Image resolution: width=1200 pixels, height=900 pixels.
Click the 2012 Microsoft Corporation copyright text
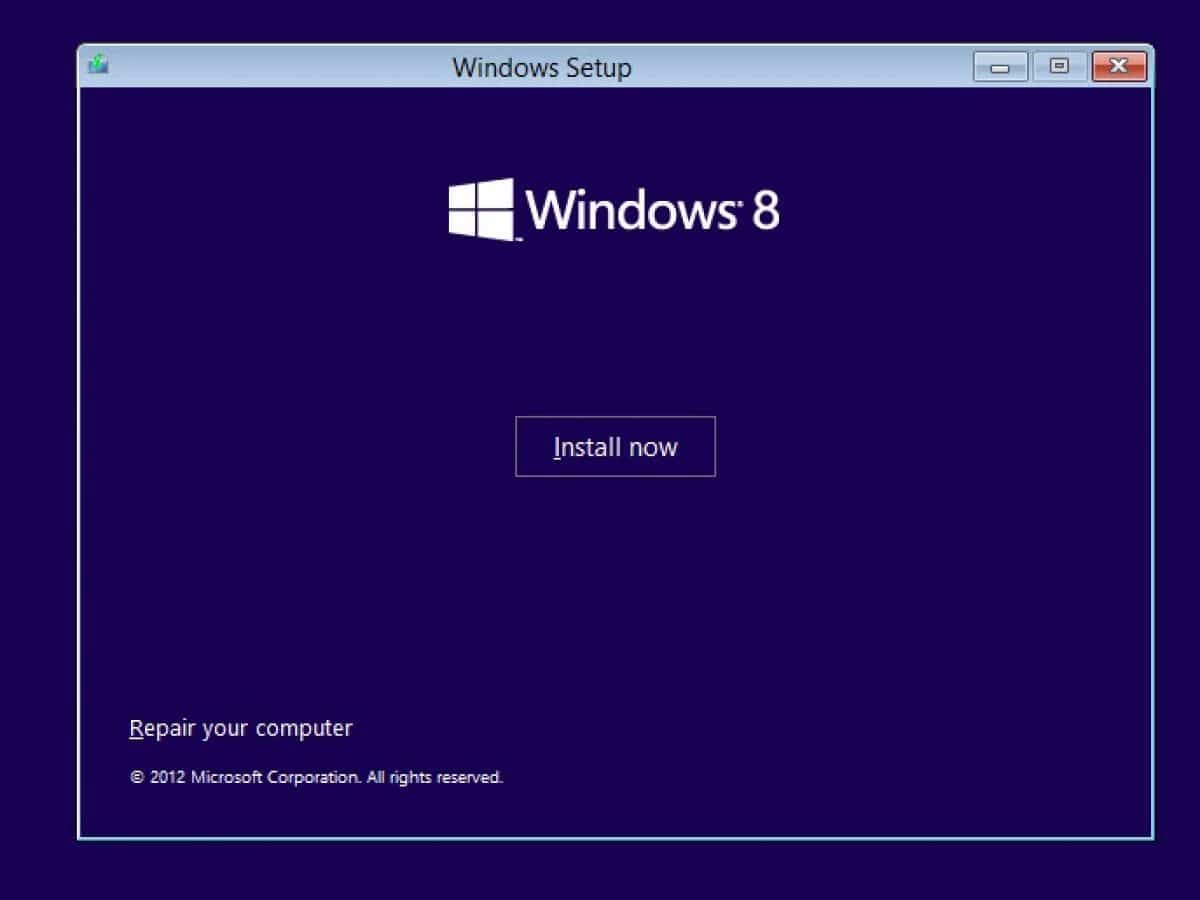316,777
